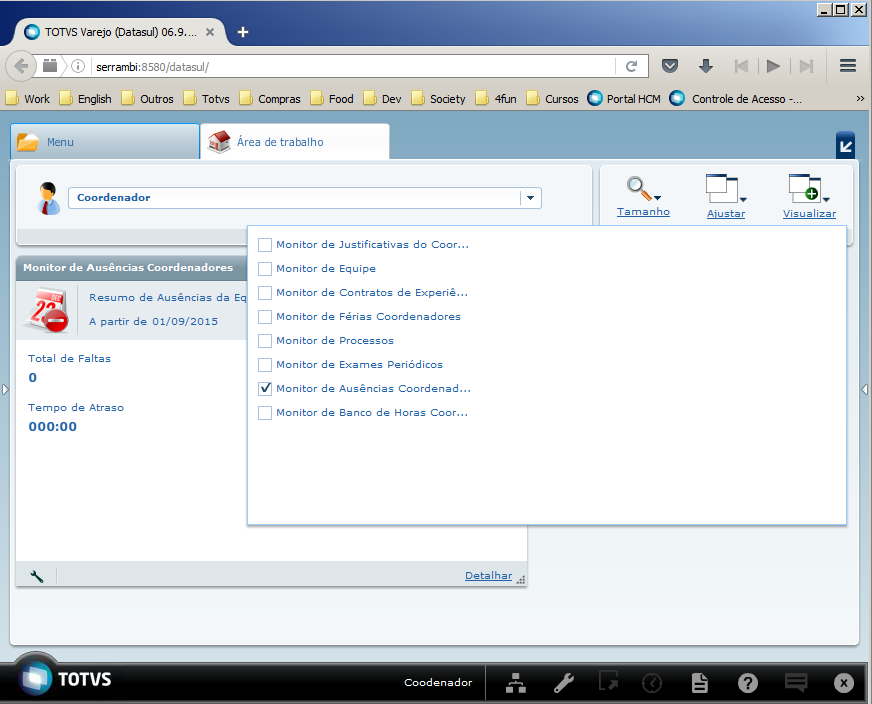Tick the Monitor de Processos checkbox

tap(265, 340)
